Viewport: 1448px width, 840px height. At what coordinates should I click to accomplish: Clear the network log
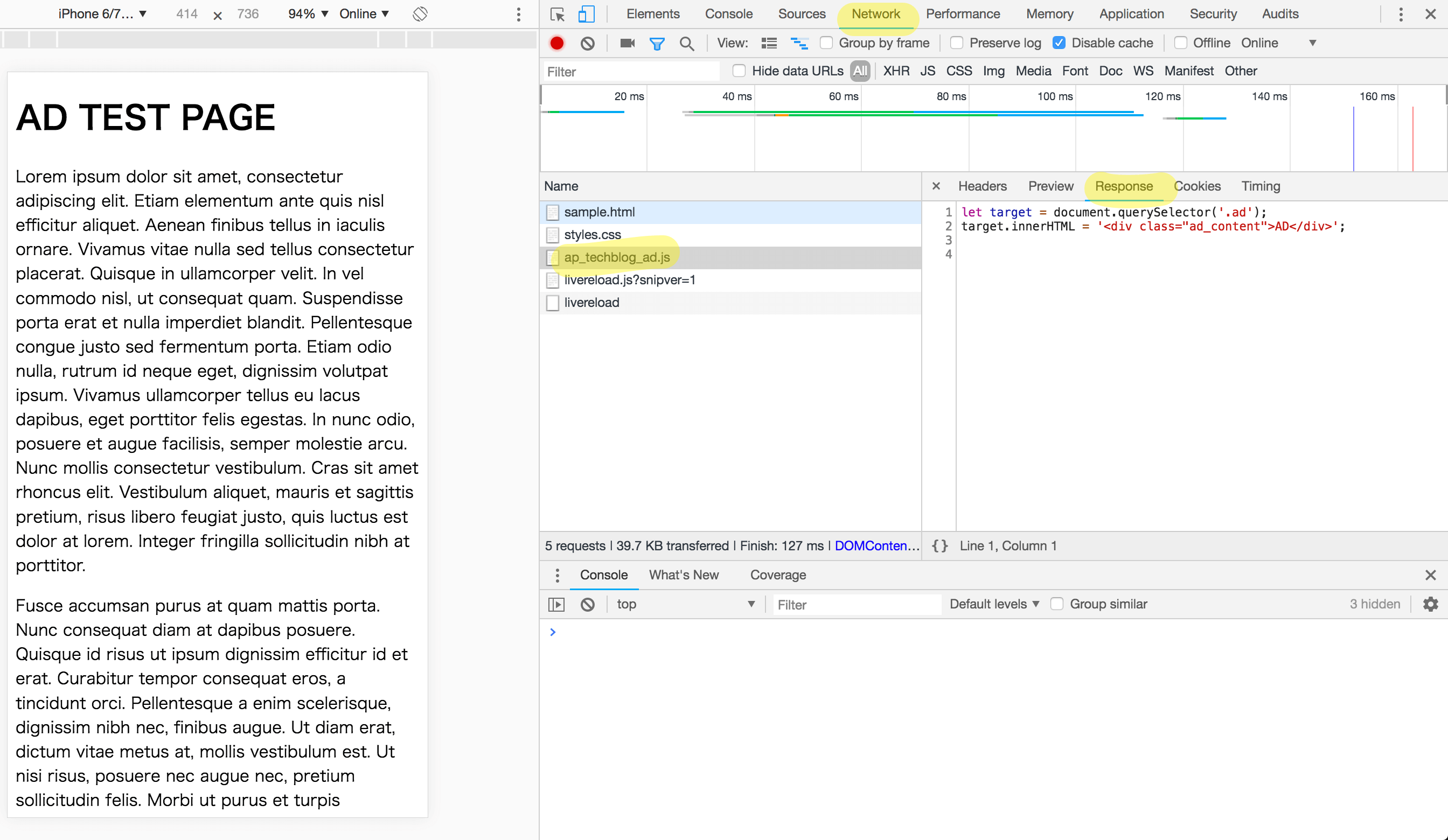pos(587,43)
